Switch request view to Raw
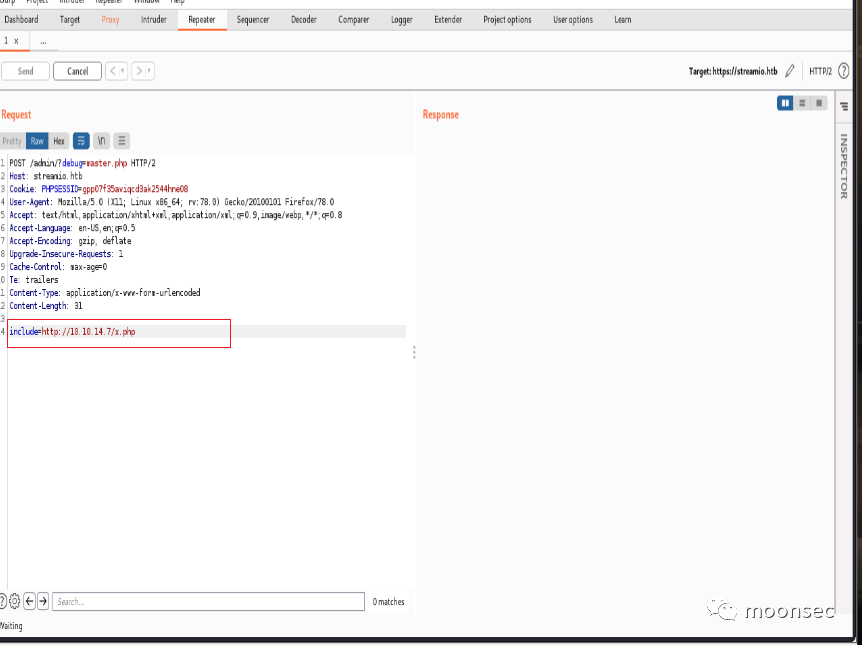 (37, 141)
